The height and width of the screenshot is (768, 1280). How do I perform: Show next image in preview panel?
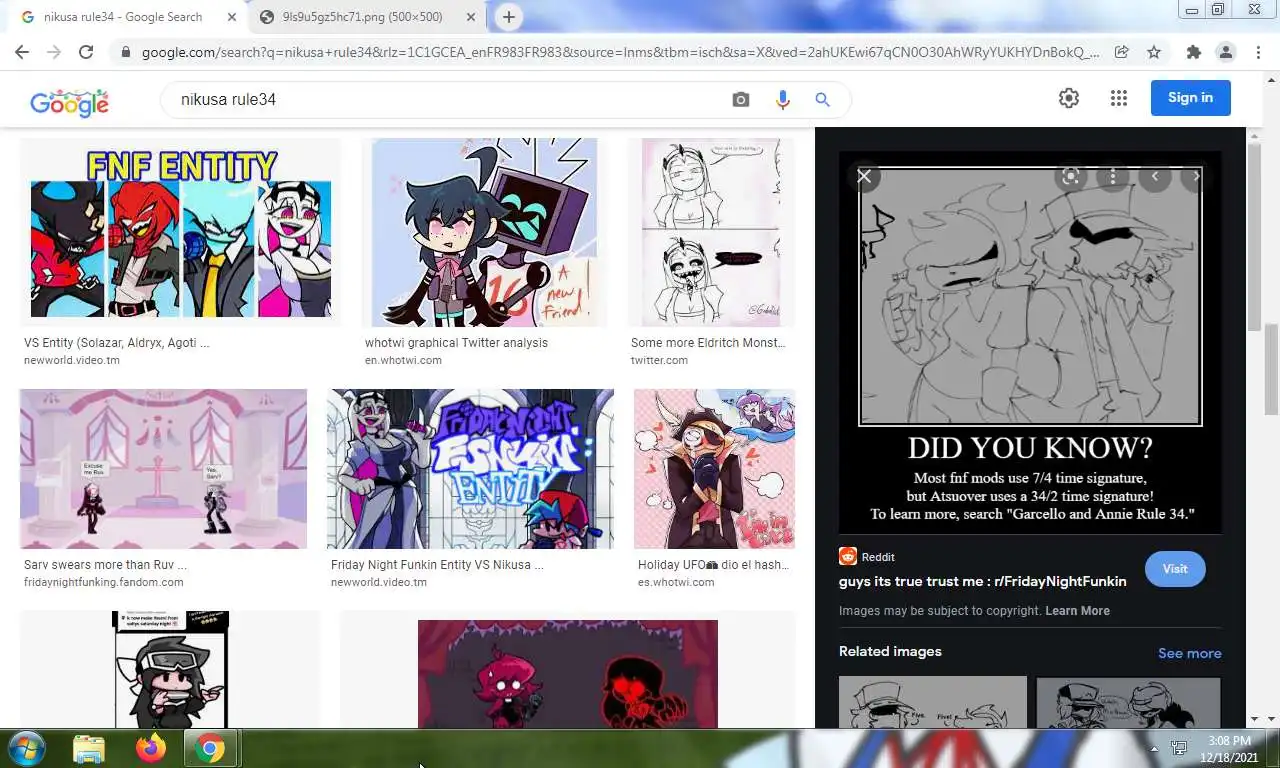click(x=1196, y=176)
